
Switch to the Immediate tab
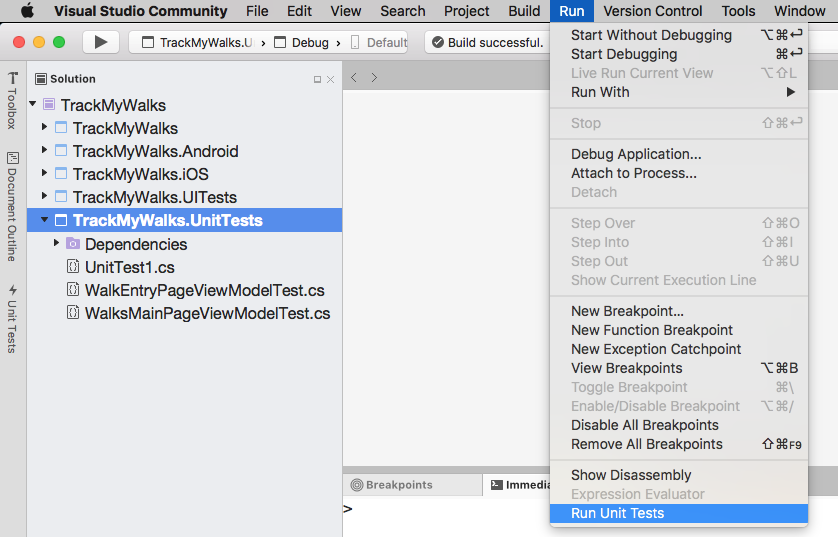coord(517,485)
